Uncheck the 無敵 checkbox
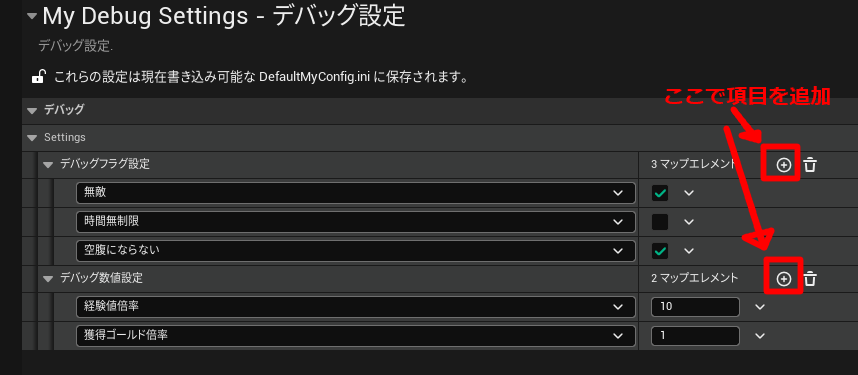The image size is (858, 375). point(660,193)
